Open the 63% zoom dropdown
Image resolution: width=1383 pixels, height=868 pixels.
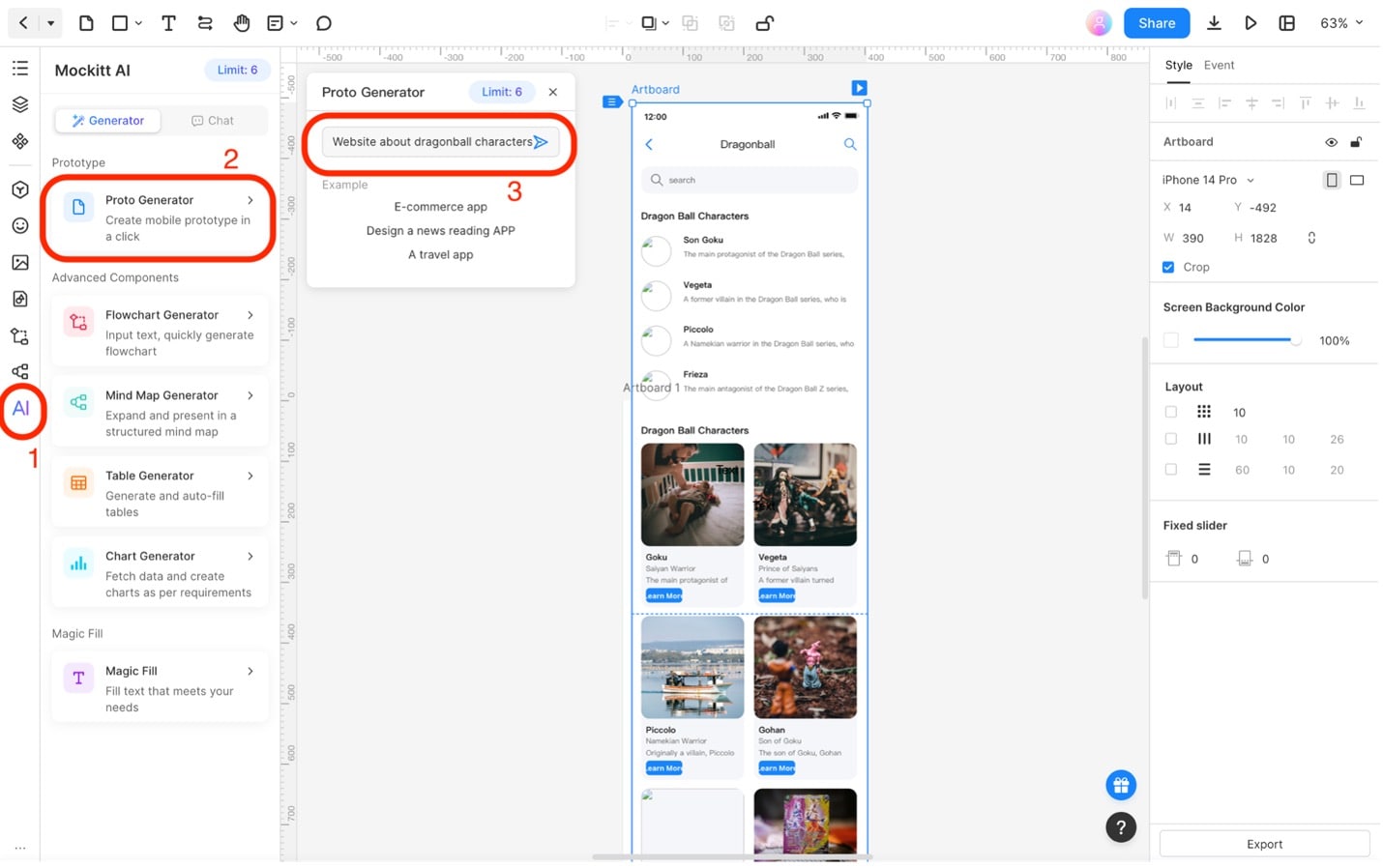(x=1341, y=23)
